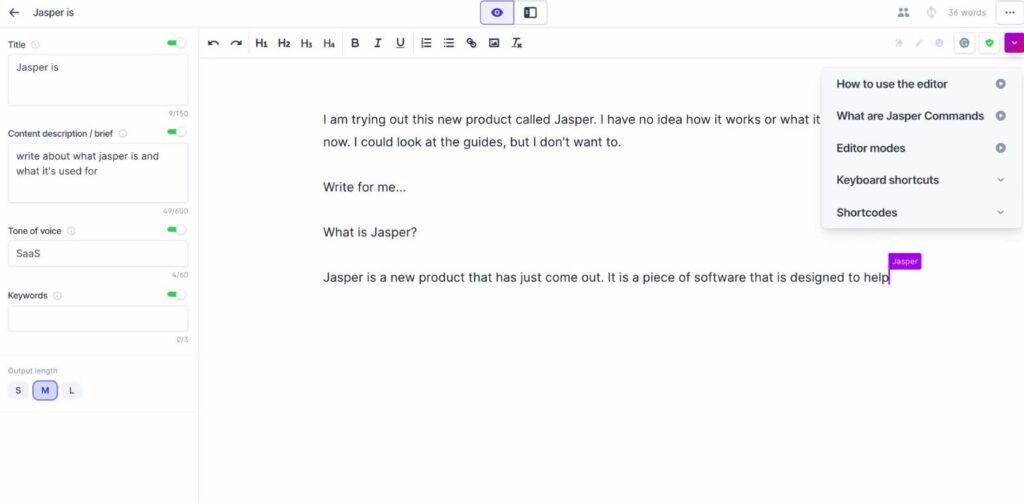Select output length M
The image size is (1024, 503).
[45, 391]
